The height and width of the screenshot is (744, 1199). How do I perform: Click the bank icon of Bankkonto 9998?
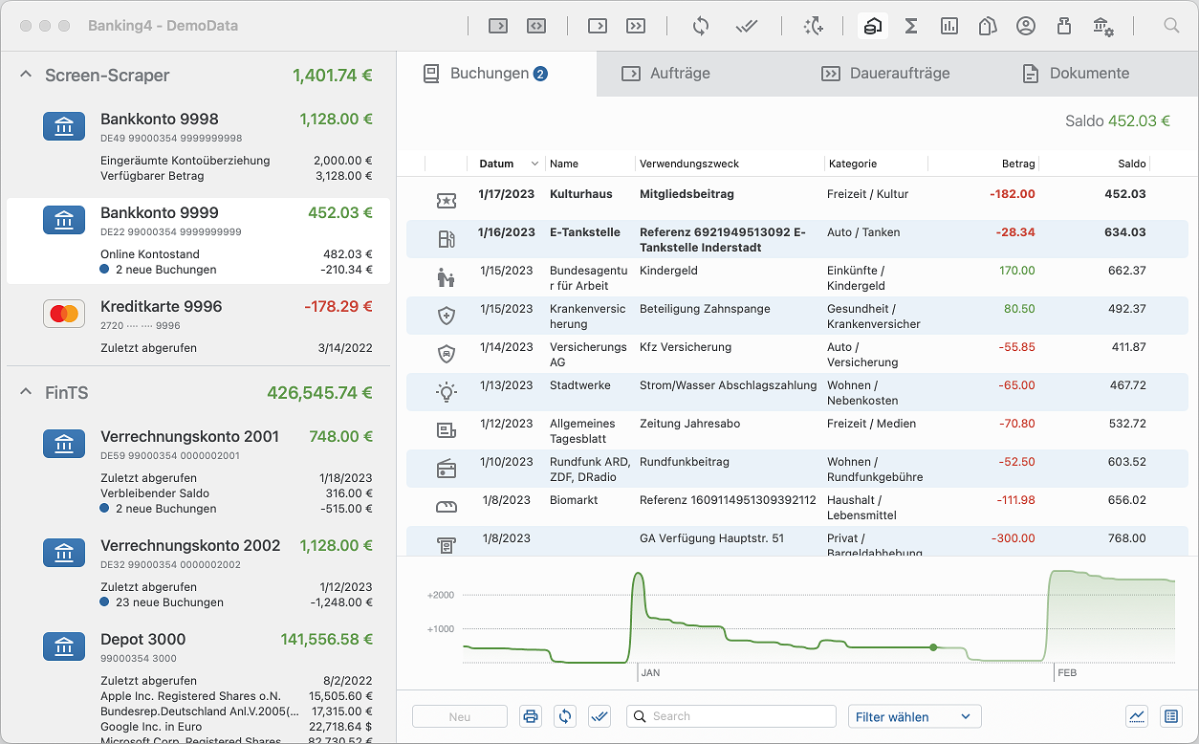[x=64, y=126]
